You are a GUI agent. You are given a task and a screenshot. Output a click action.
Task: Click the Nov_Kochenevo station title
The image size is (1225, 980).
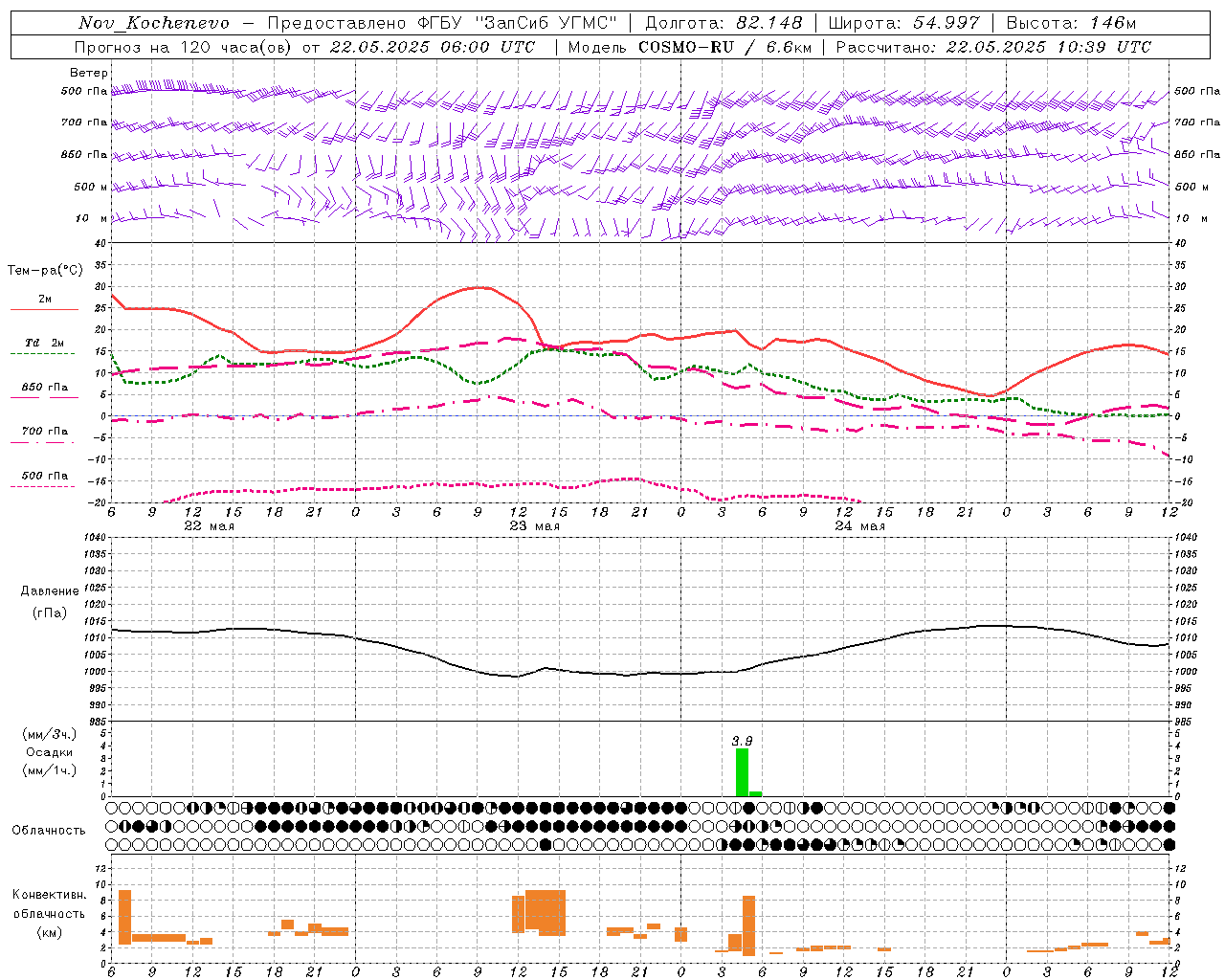pyautogui.click(x=153, y=23)
